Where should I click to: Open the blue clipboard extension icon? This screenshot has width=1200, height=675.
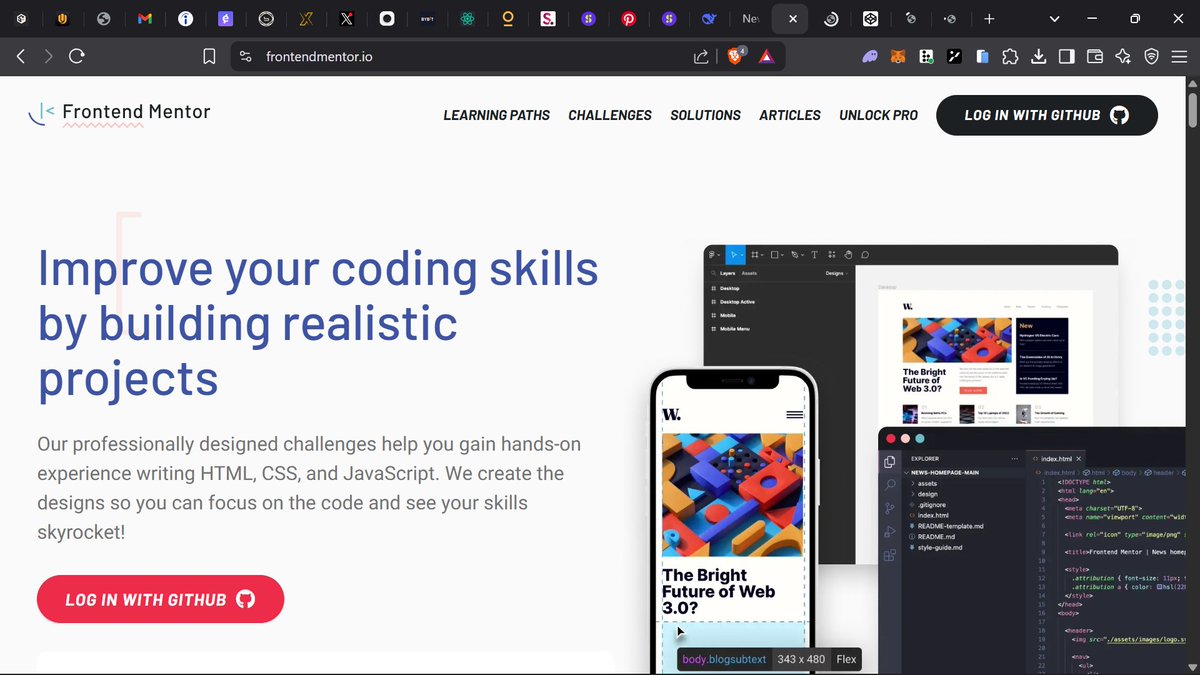point(982,57)
